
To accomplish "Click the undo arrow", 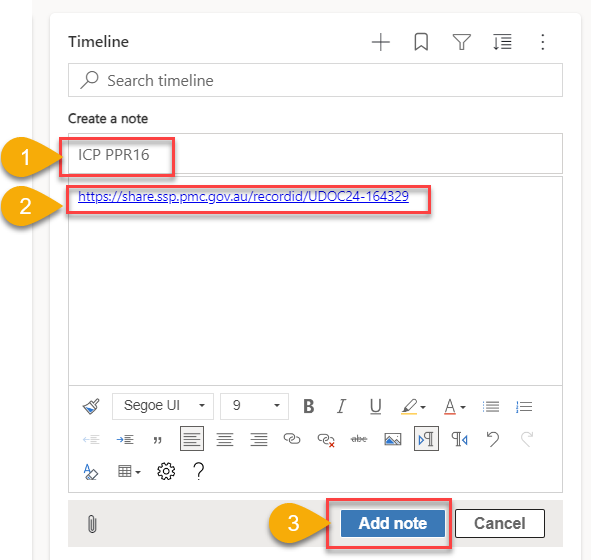I will click(x=493, y=439).
